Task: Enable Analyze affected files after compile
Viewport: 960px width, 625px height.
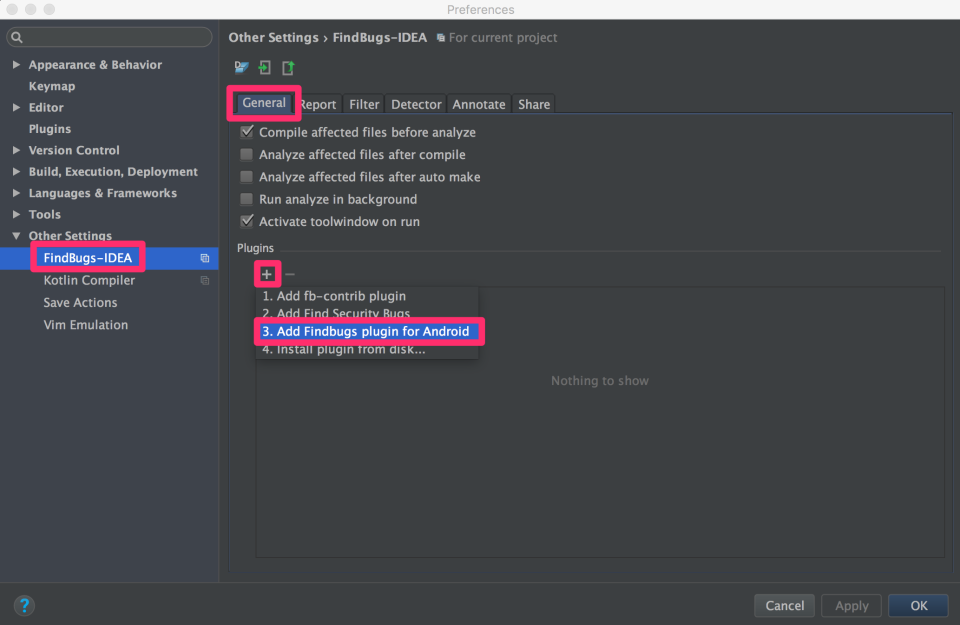Action: point(246,154)
